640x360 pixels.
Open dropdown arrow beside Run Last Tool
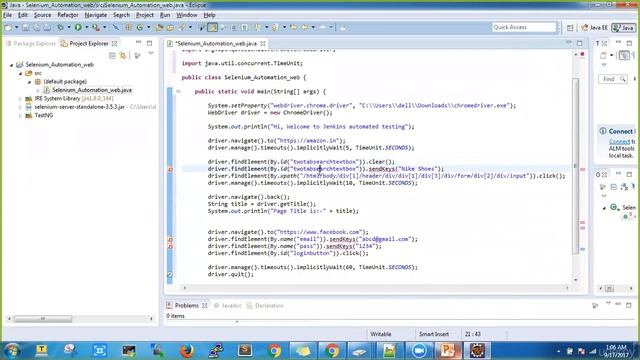[104, 27]
